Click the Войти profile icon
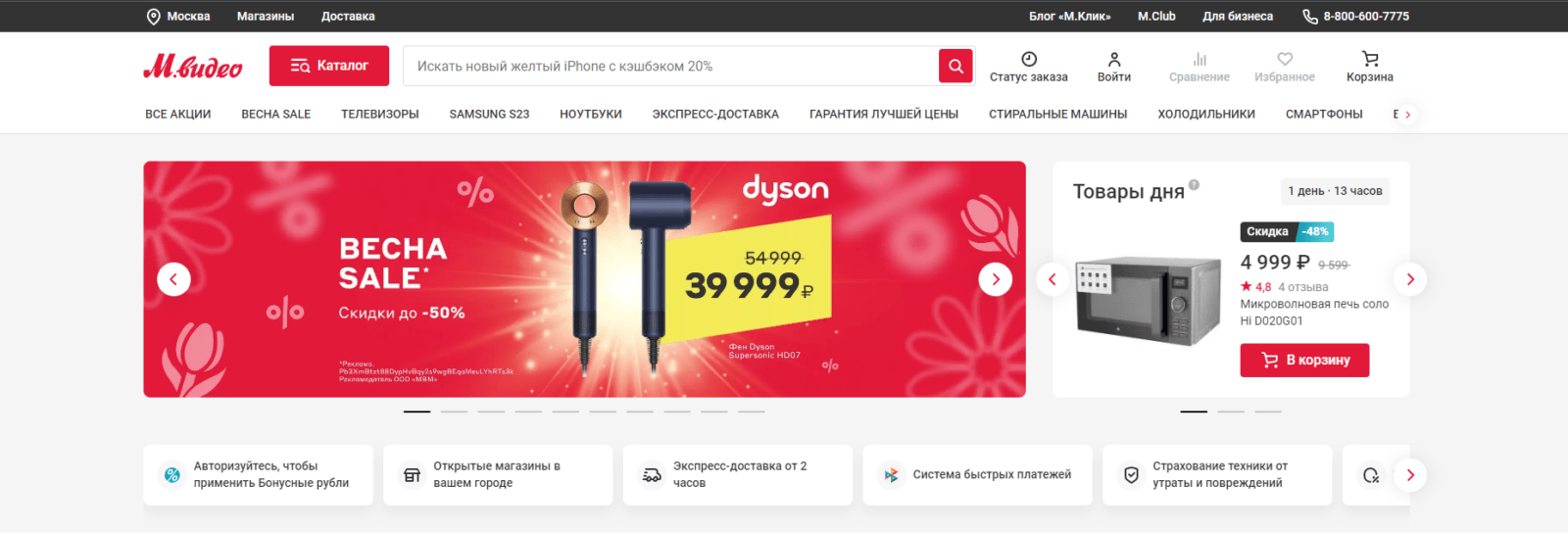Screen dimensions: 1568x535 point(1114,59)
